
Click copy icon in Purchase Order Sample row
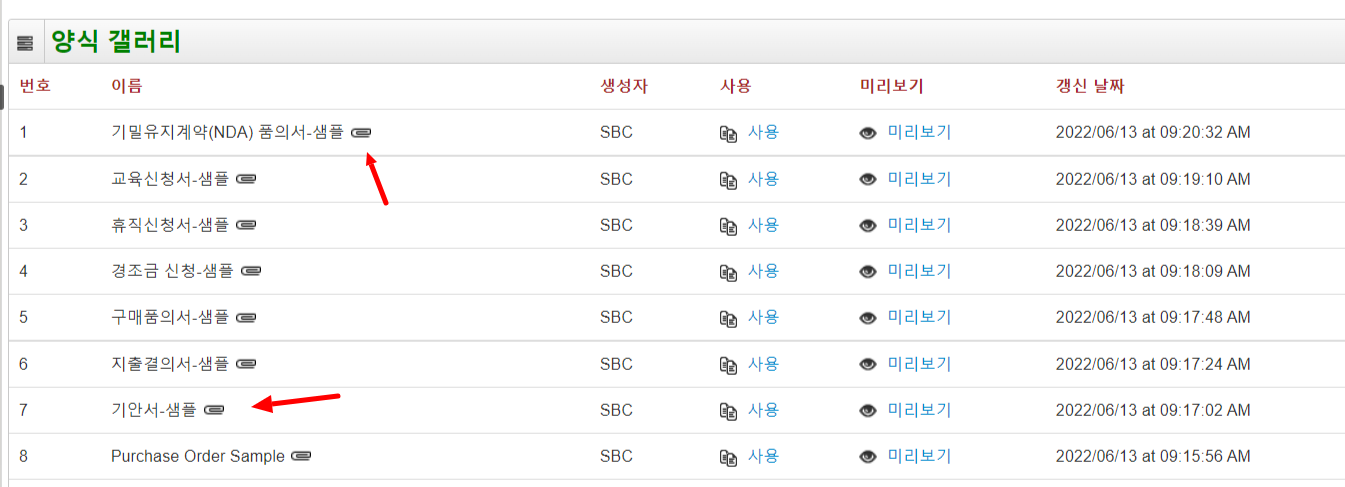pos(728,457)
